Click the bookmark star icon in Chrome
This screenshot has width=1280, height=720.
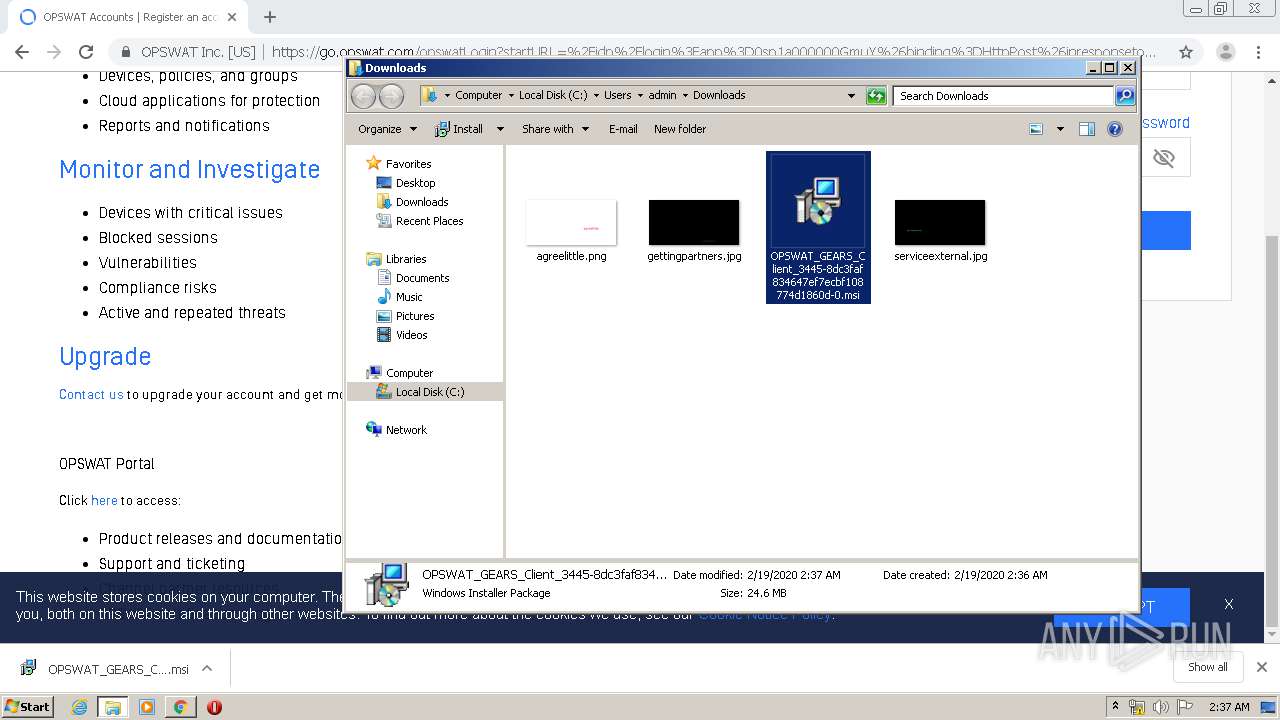1186,52
